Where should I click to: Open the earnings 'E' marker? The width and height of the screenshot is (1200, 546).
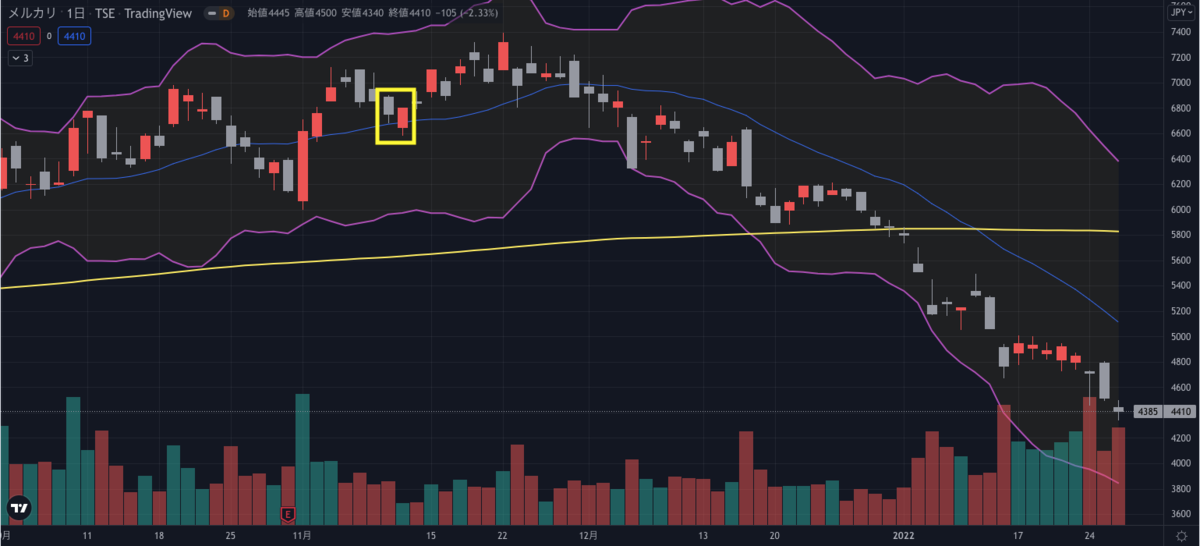[x=288, y=514]
